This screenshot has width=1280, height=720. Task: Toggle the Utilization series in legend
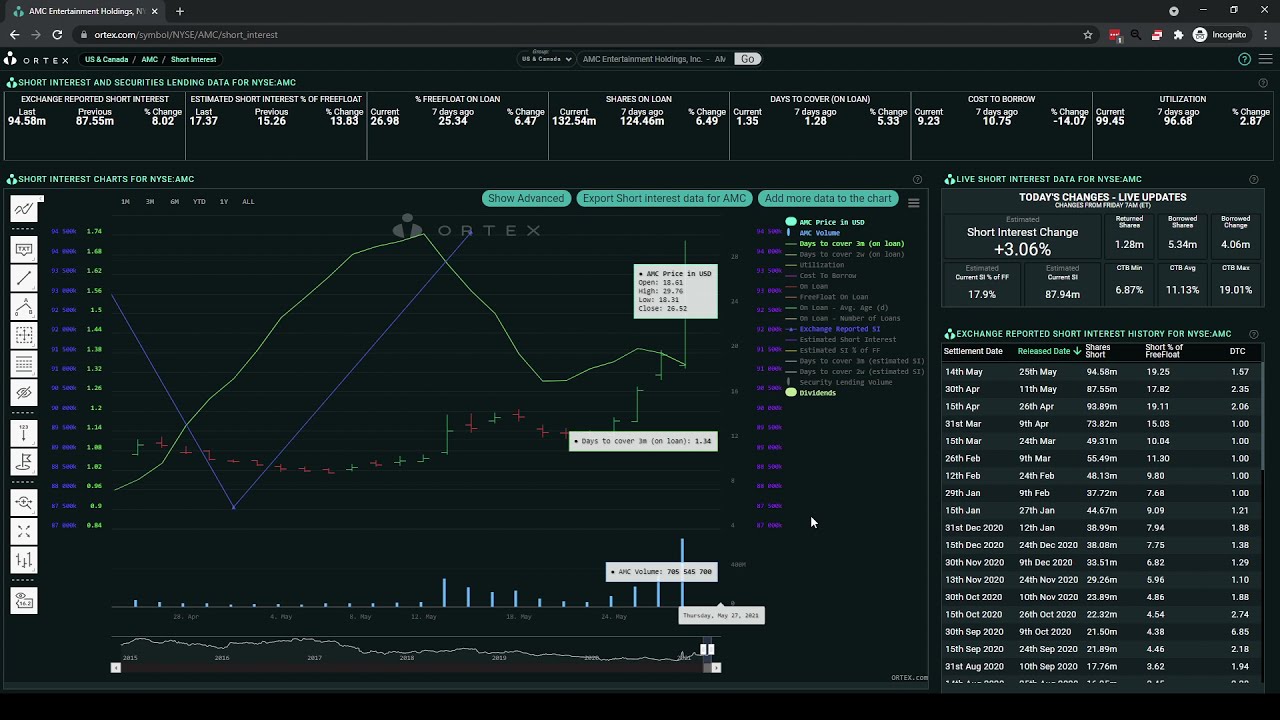tap(821, 265)
